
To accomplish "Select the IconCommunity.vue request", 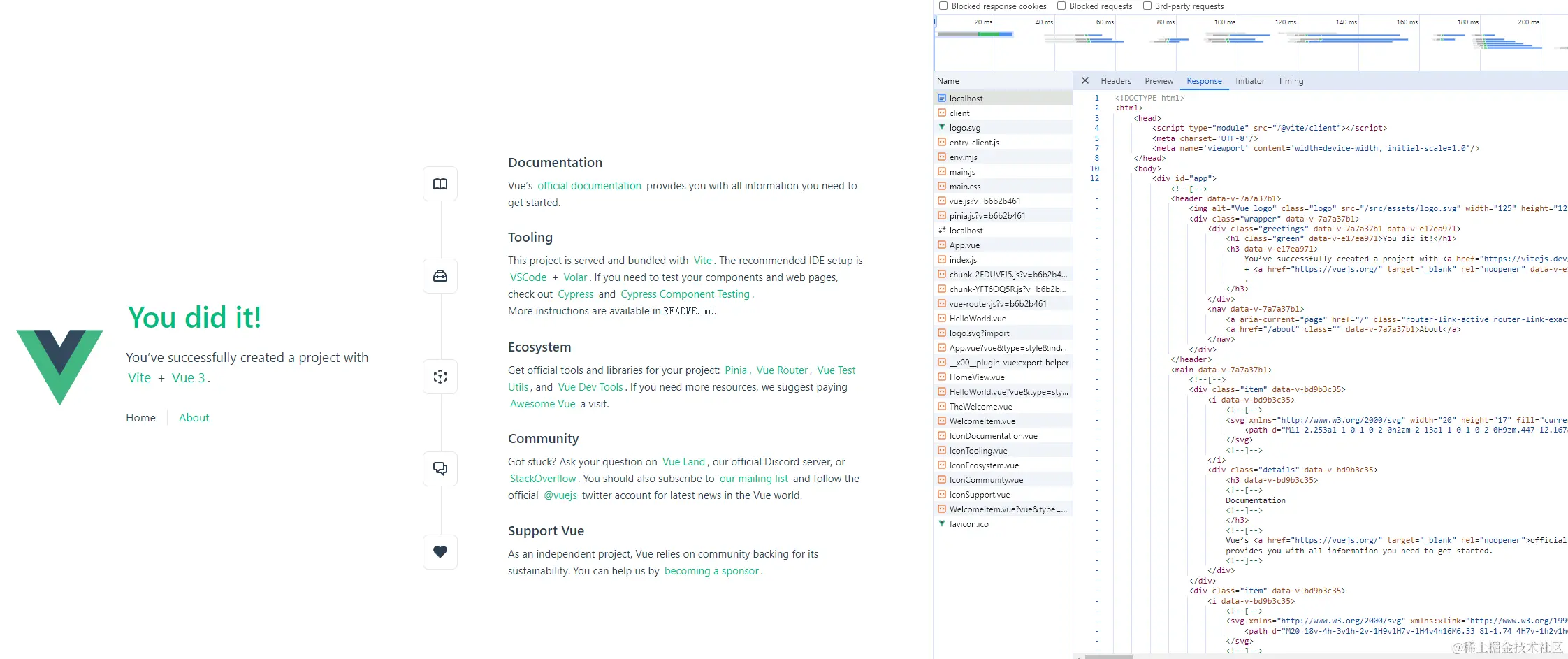I will tap(1003, 480).
